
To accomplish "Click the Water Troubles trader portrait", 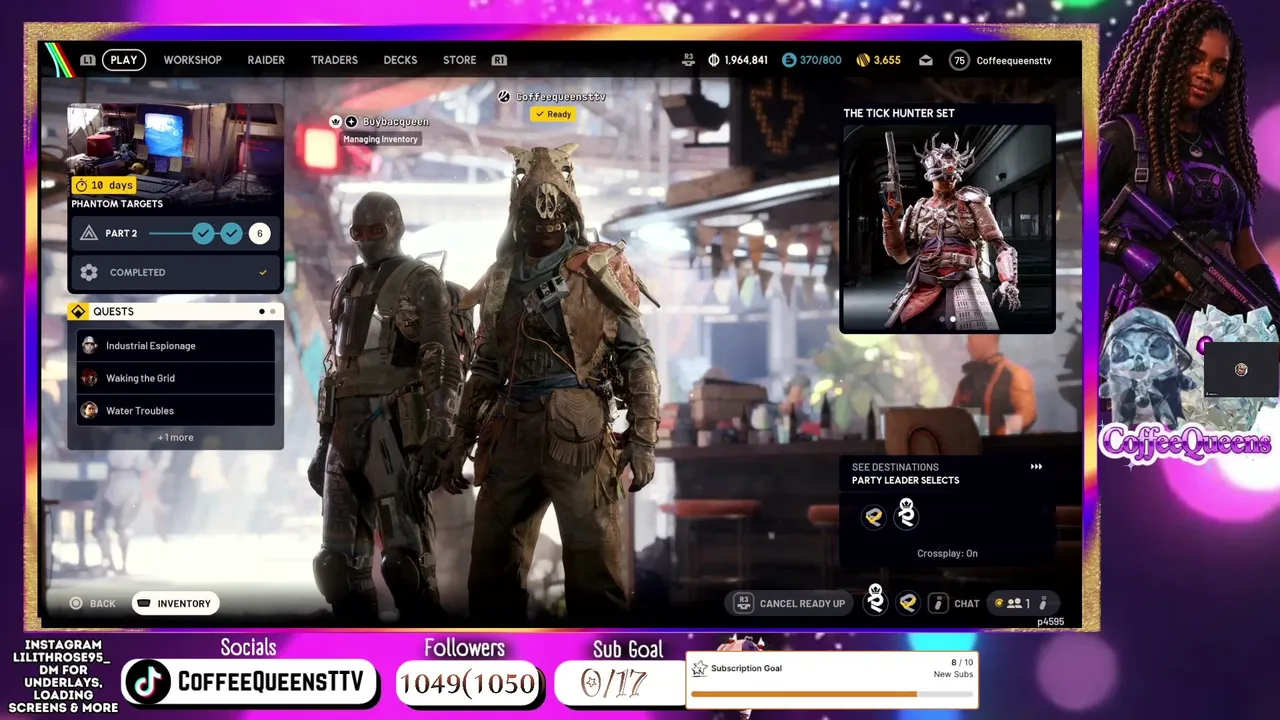I will pos(89,410).
